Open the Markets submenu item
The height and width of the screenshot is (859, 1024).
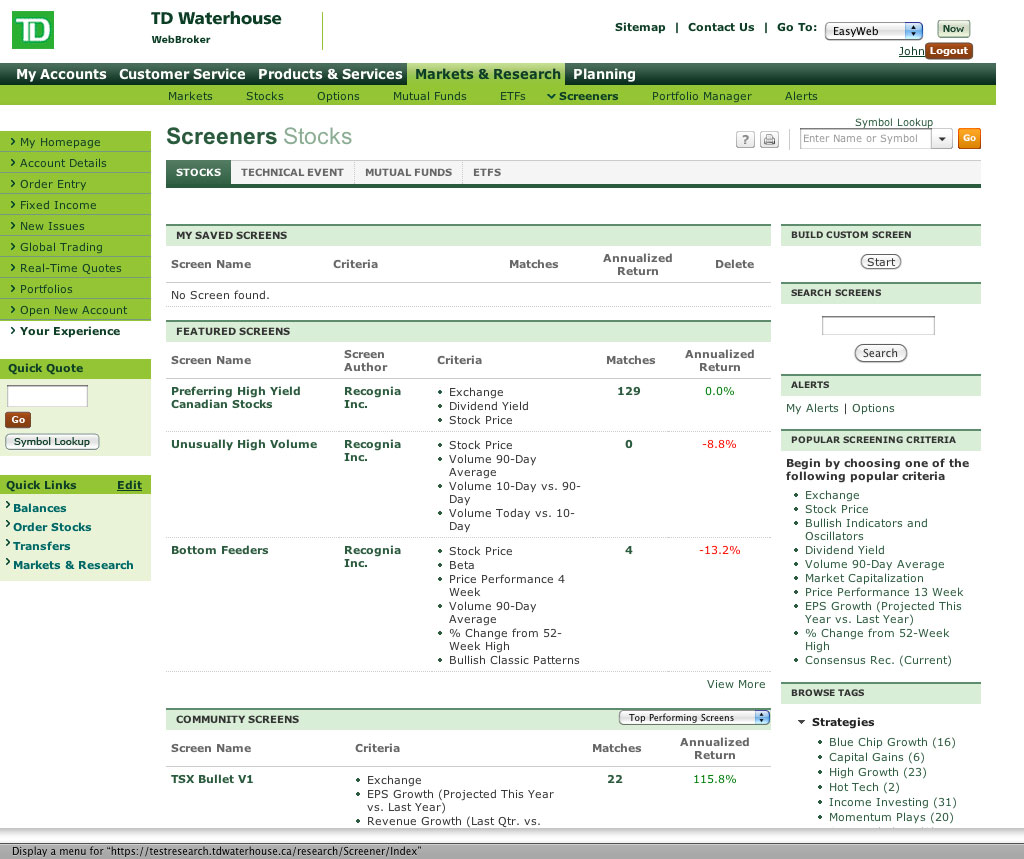tap(190, 96)
